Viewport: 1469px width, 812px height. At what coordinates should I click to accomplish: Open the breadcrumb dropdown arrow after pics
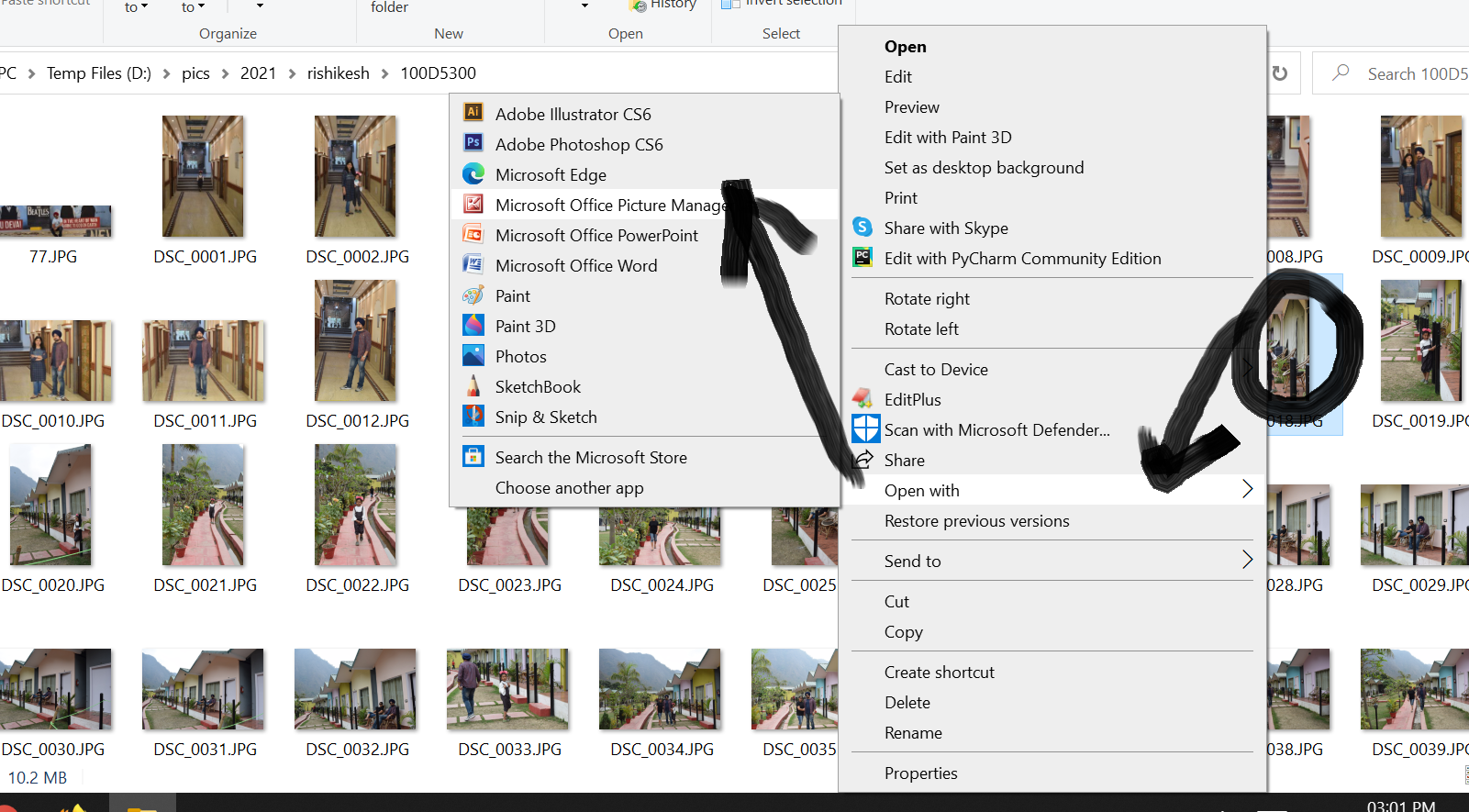[x=225, y=73]
